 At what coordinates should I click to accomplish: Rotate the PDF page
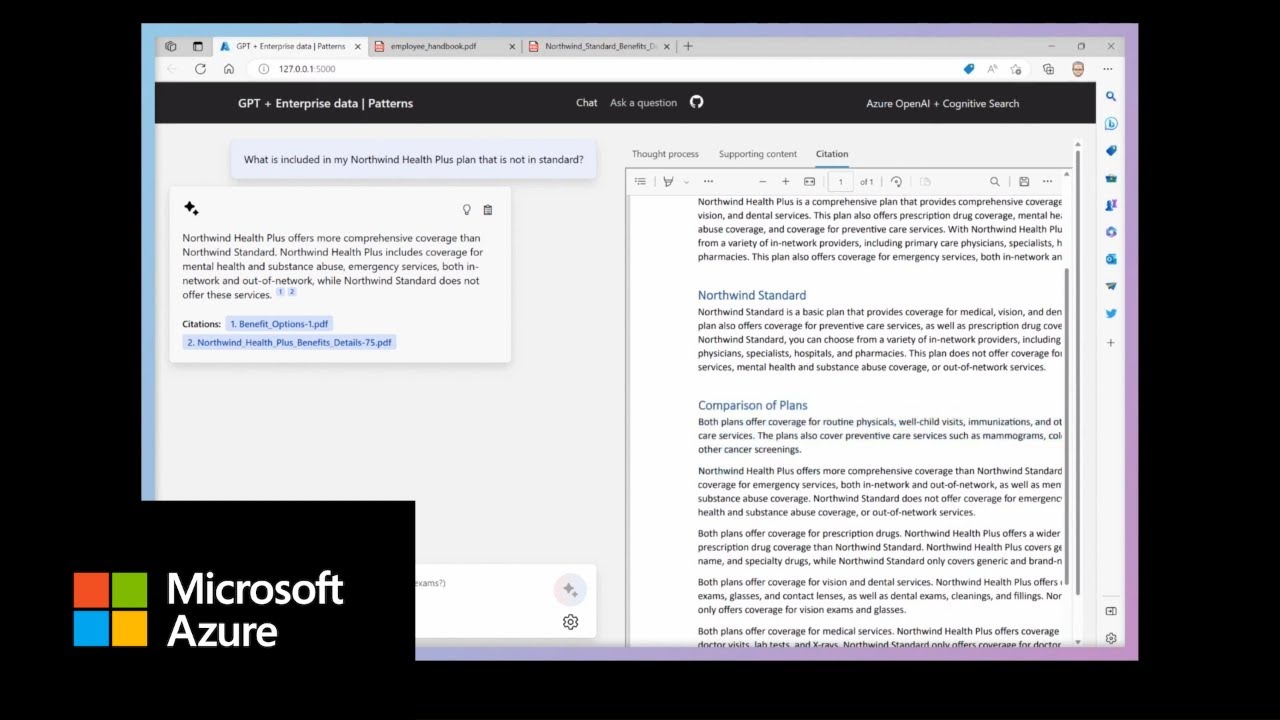click(x=896, y=181)
